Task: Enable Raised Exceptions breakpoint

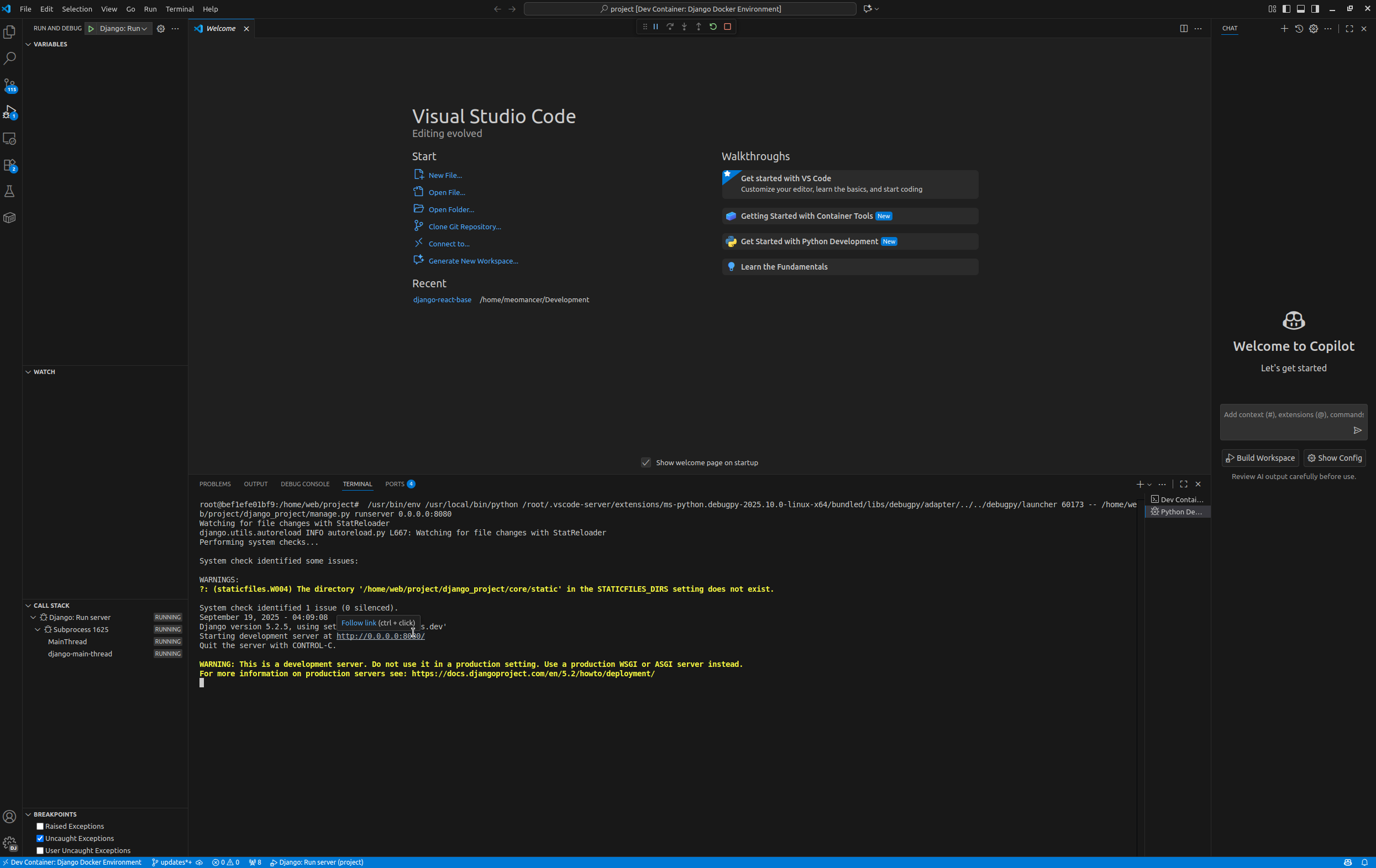Action: point(40,827)
